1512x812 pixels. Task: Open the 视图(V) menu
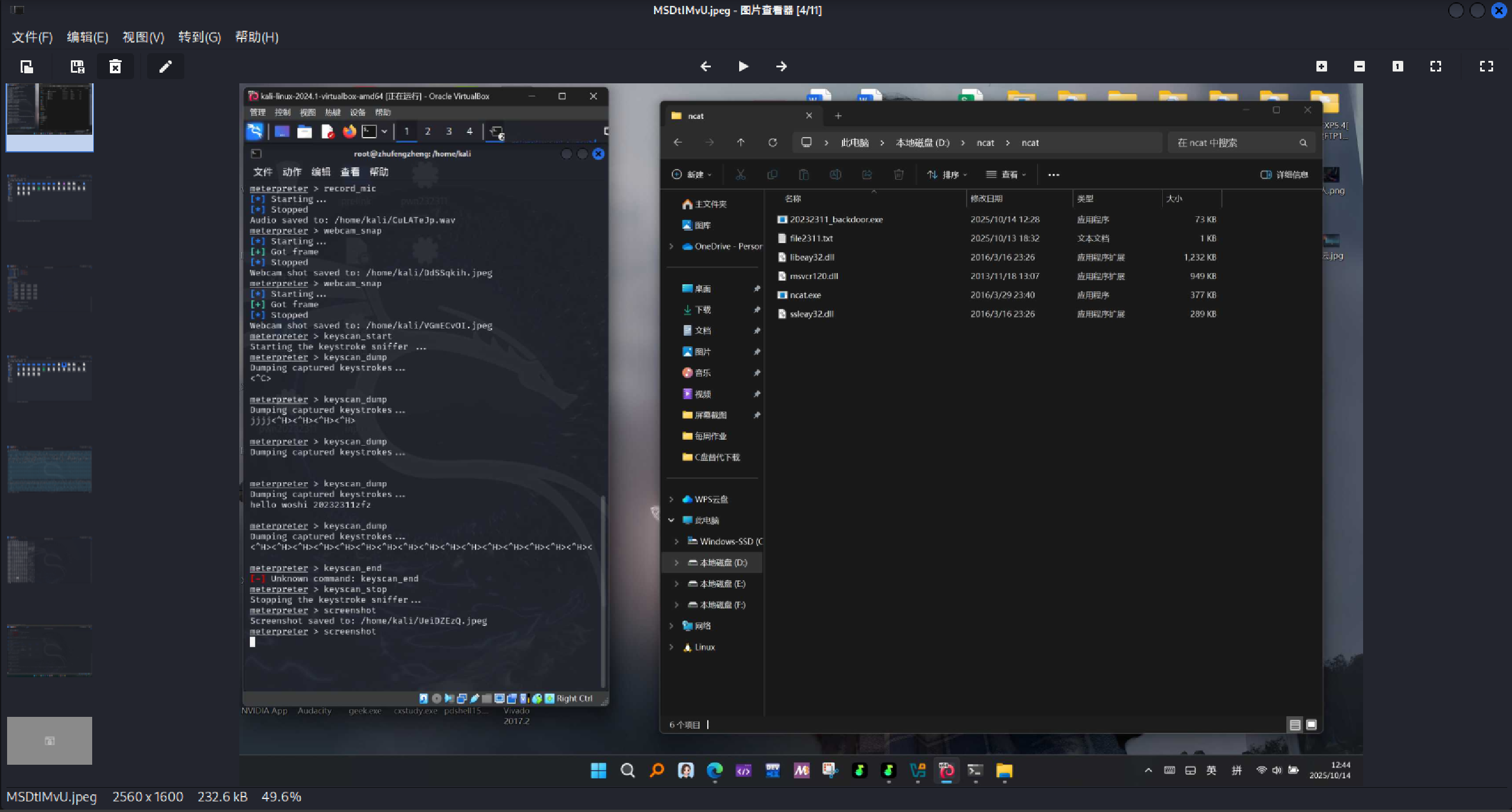point(143,37)
